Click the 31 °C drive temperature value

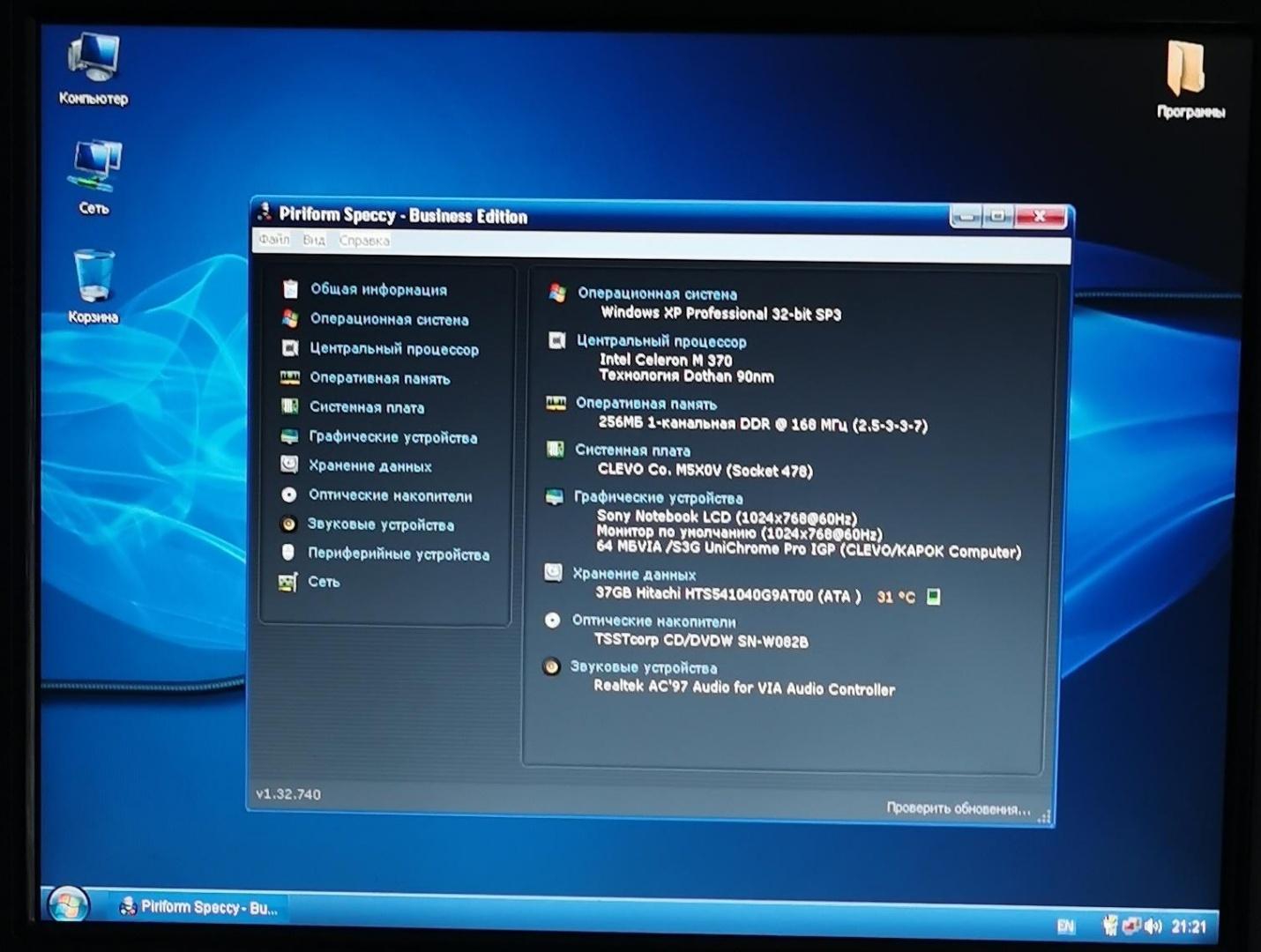pyautogui.click(x=896, y=597)
